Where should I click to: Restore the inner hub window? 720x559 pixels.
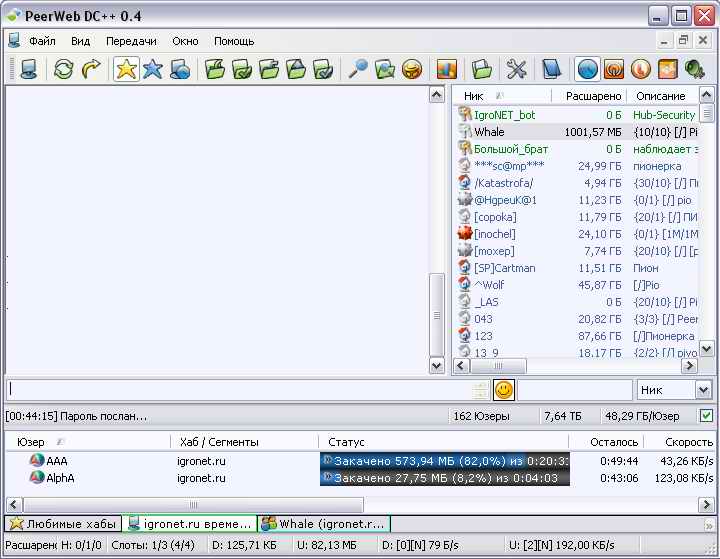coord(683,41)
